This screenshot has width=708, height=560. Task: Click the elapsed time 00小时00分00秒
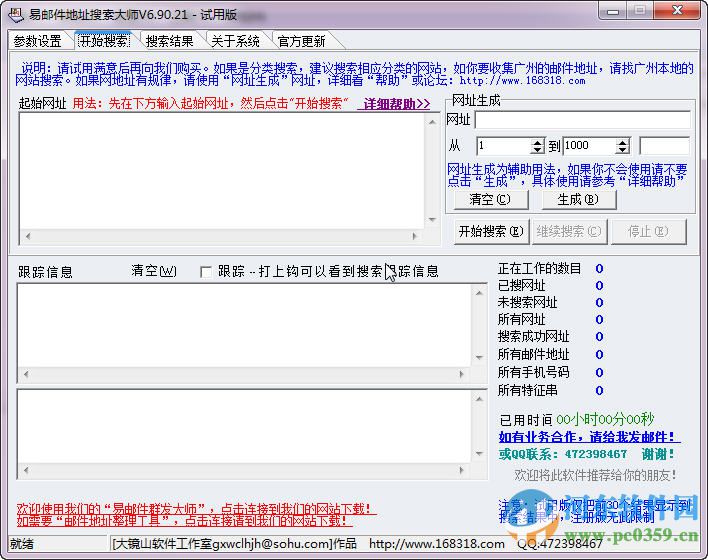pos(605,420)
